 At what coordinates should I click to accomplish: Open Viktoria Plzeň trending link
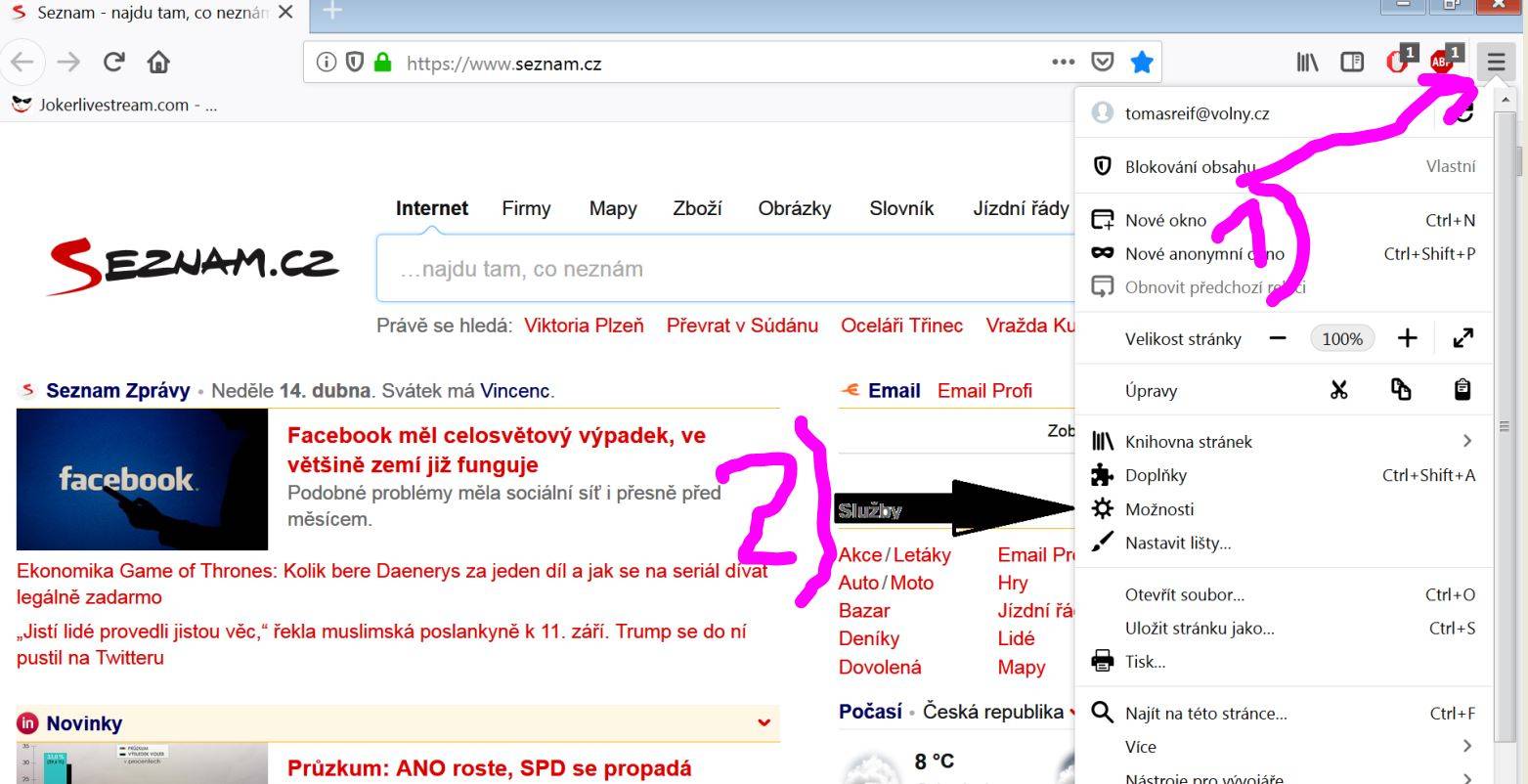(584, 326)
